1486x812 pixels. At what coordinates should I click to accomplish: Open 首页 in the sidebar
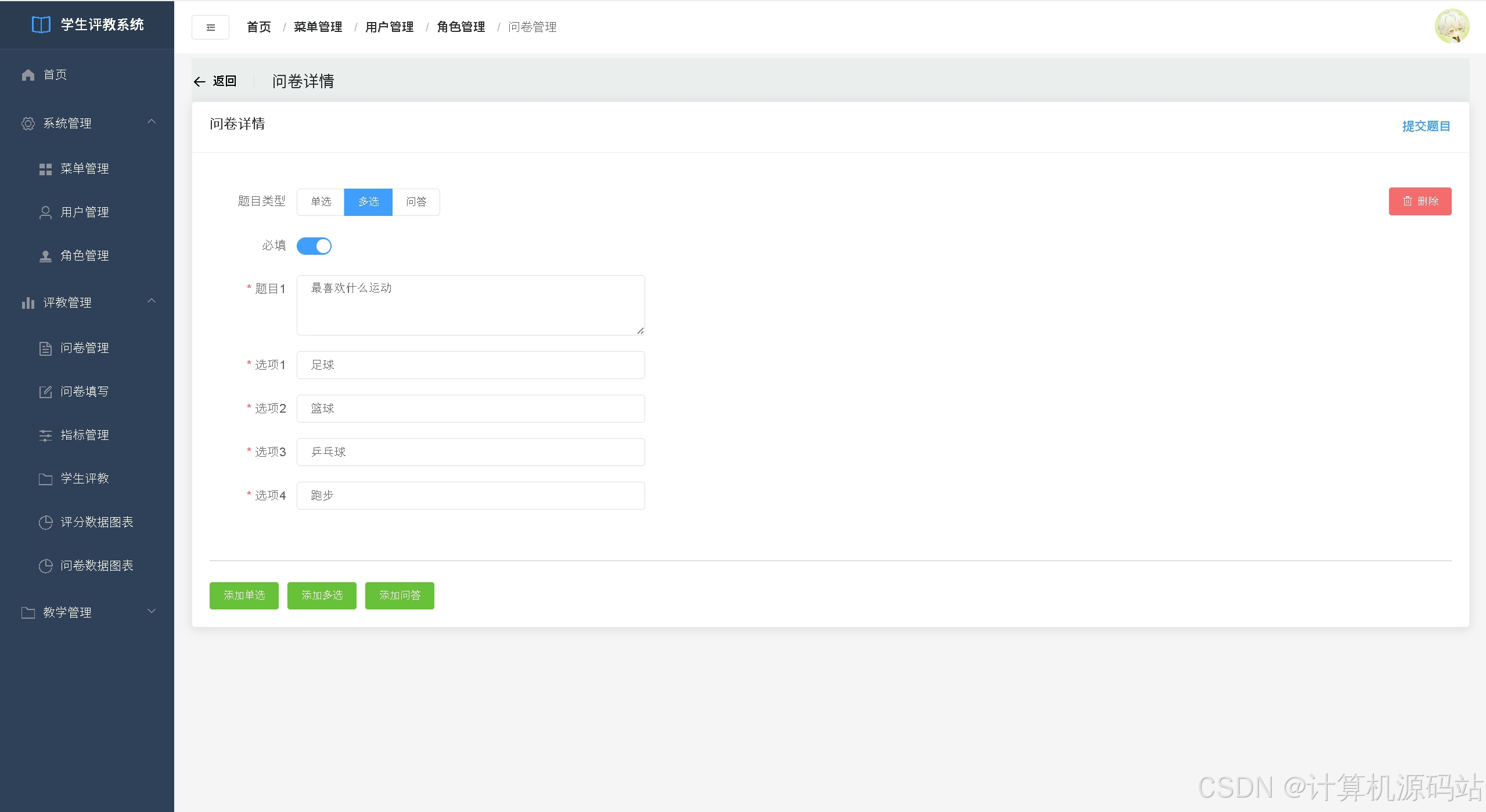(87, 75)
